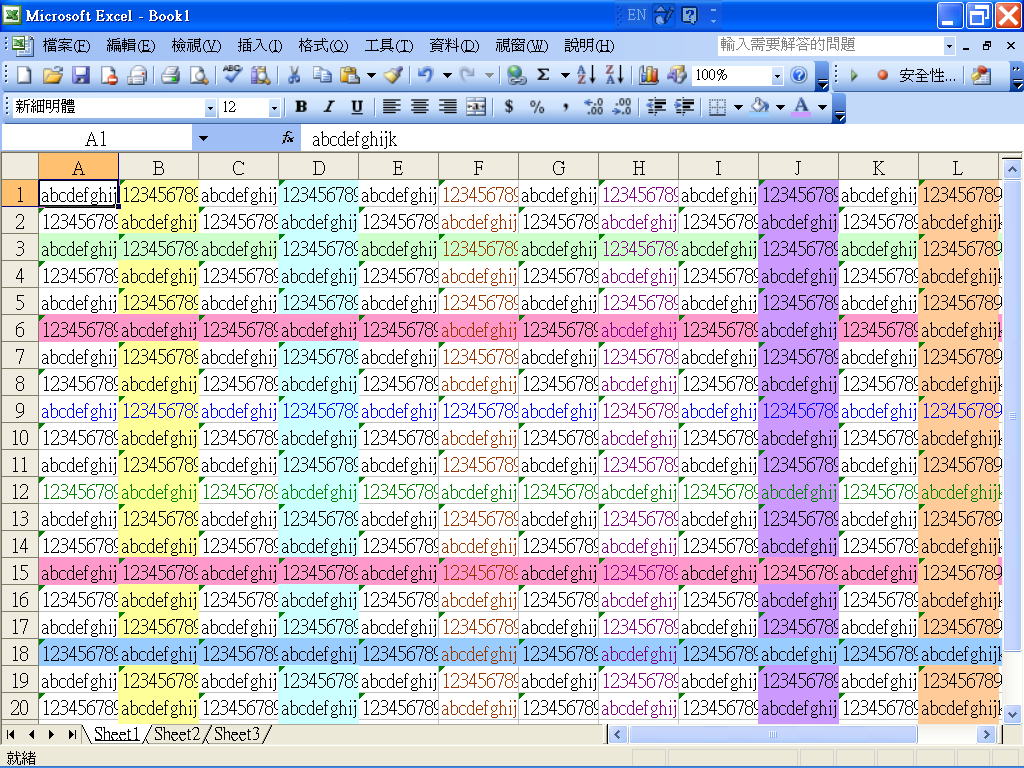The image size is (1024, 768).
Task: Expand the Undo history arrow
Action: pyautogui.click(x=447, y=76)
